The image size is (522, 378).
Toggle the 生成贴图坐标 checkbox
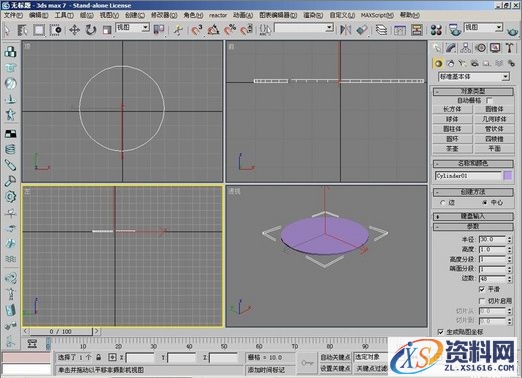(x=441, y=332)
